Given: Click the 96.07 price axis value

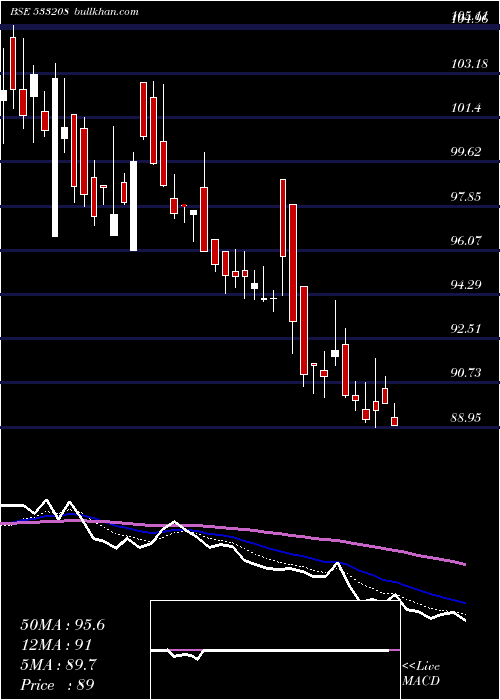Looking at the screenshot, I should (466, 241).
